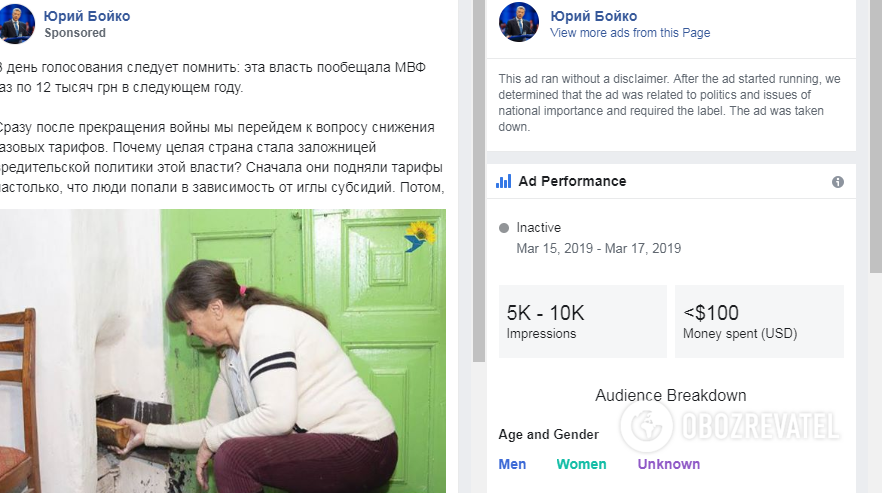Click the 5K - 10K Impressions box
The width and height of the screenshot is (882, 493).
582,321
